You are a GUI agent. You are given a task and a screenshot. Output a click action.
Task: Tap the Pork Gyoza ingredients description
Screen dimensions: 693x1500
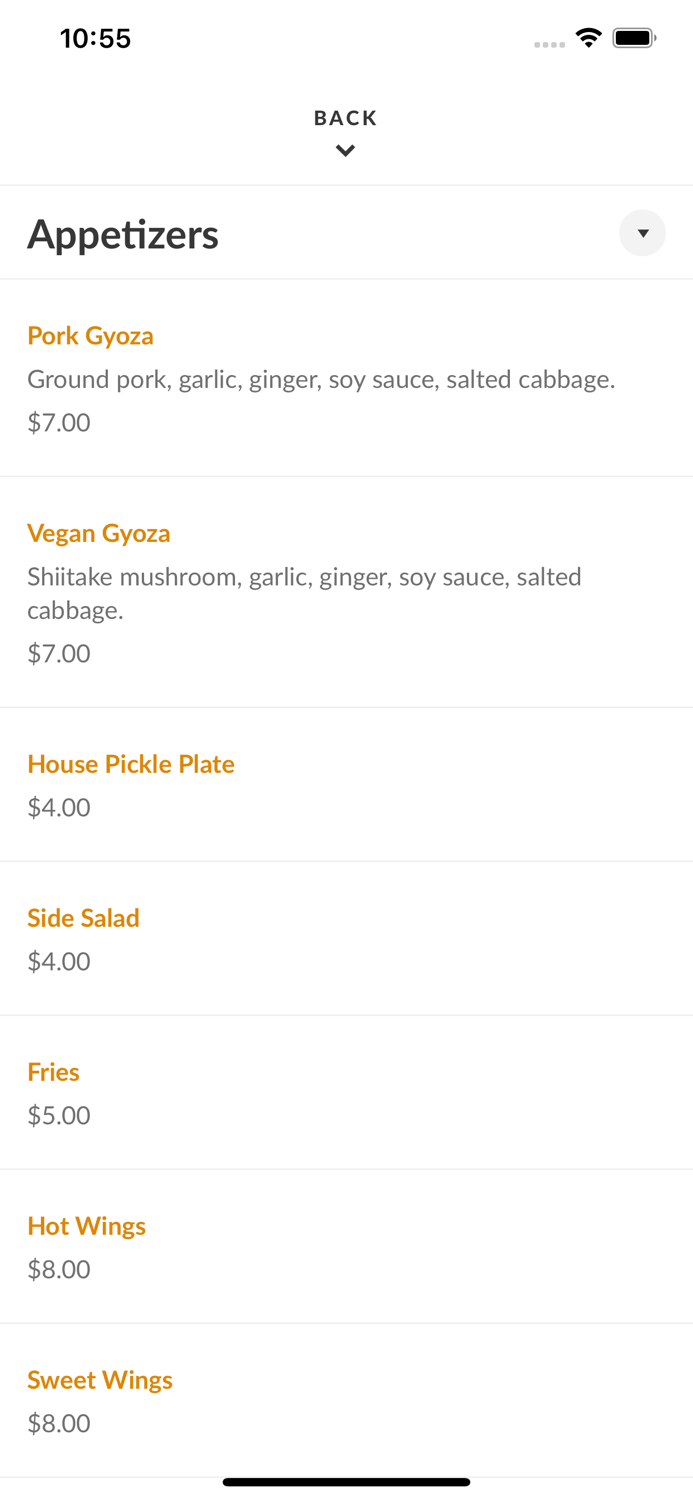click(x=321, y=380)
